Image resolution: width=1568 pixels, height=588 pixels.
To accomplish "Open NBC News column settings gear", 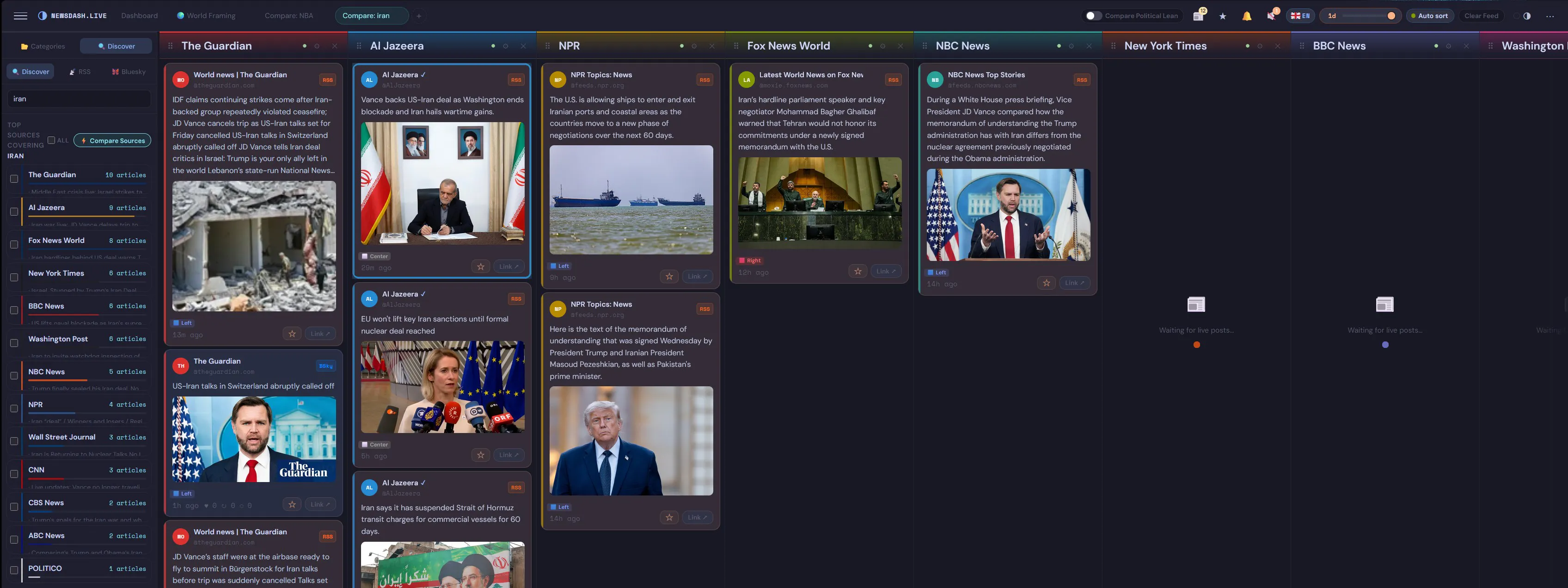I will 1072,46.
